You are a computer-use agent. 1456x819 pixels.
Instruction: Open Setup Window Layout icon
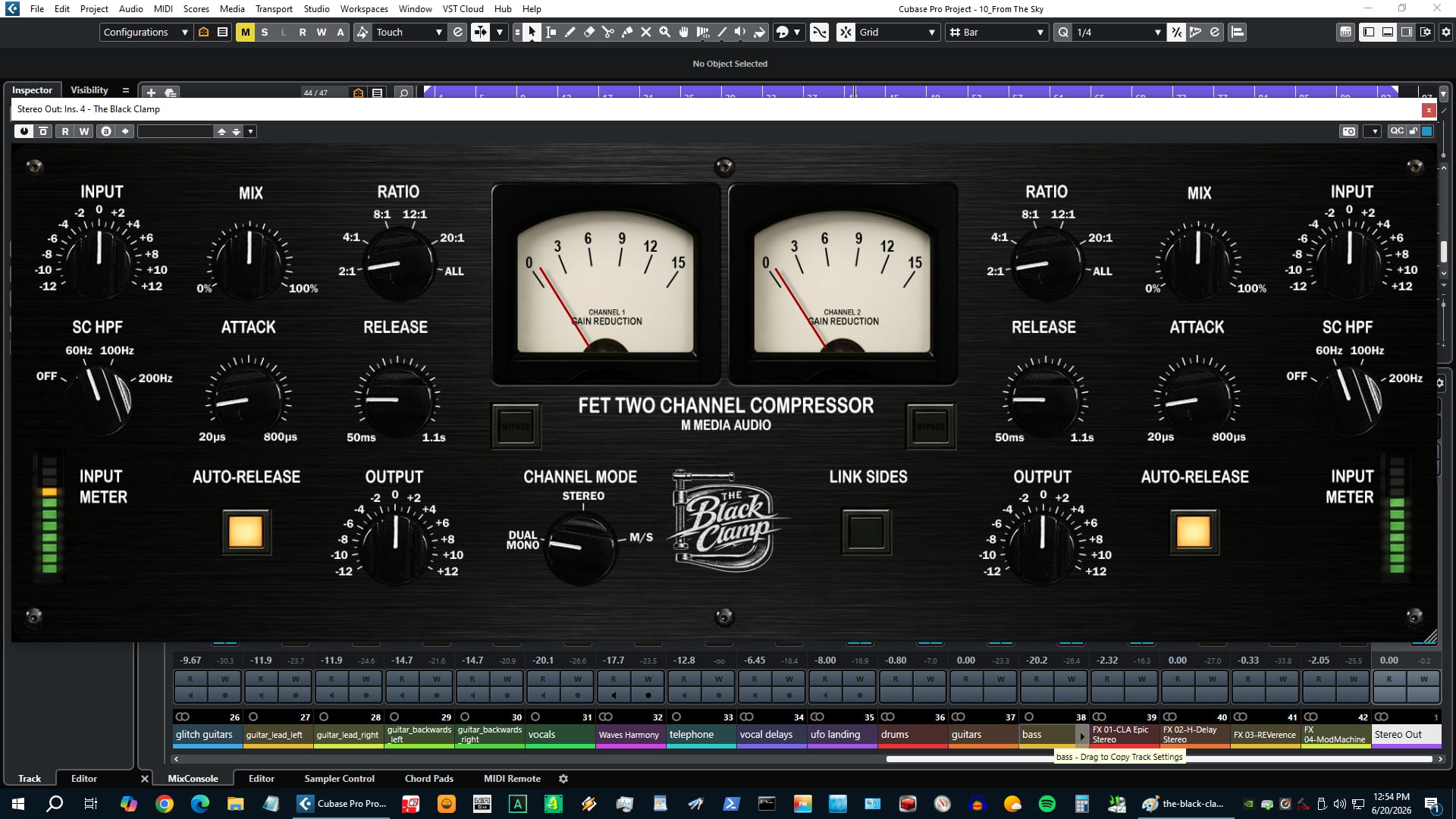1426,32
